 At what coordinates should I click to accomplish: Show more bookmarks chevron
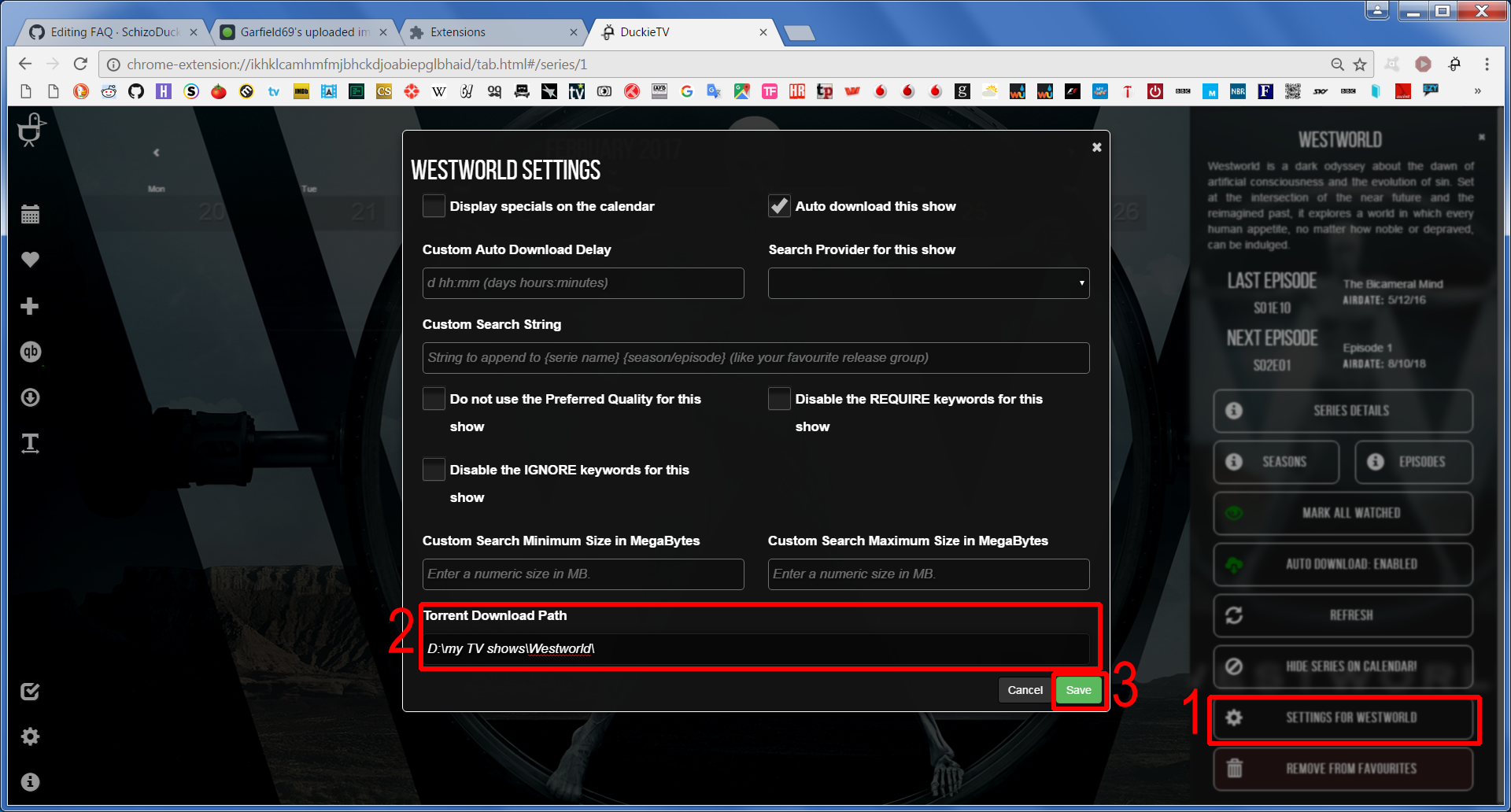point(1477,91)
